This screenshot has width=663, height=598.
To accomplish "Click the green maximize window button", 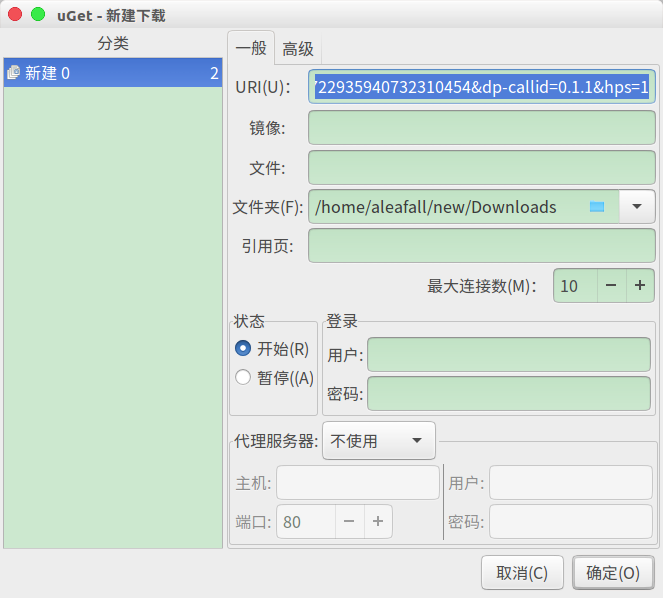I will pos(38,14).
